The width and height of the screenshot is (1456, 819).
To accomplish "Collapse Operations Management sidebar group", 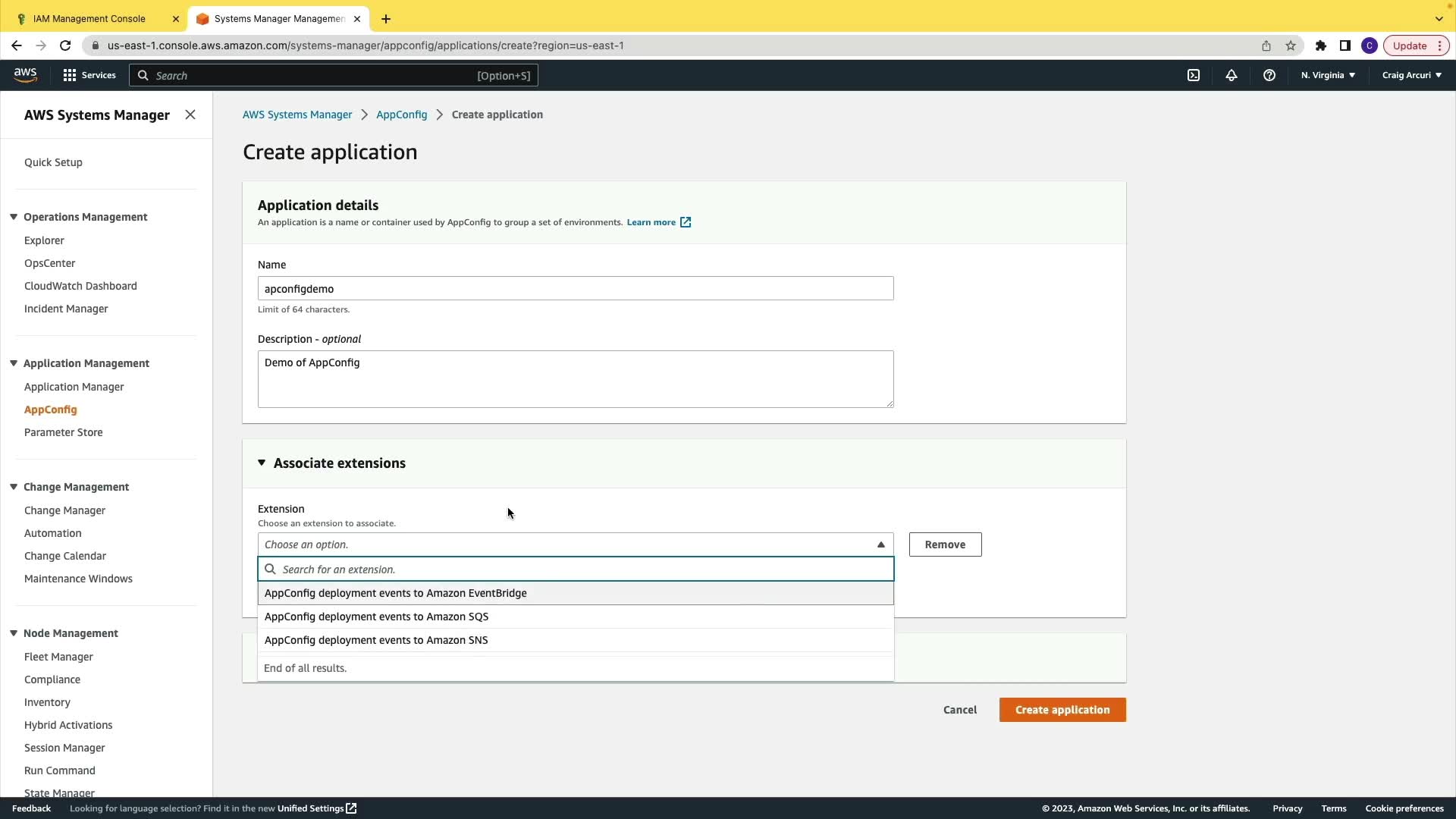I will tap(14, 217).
